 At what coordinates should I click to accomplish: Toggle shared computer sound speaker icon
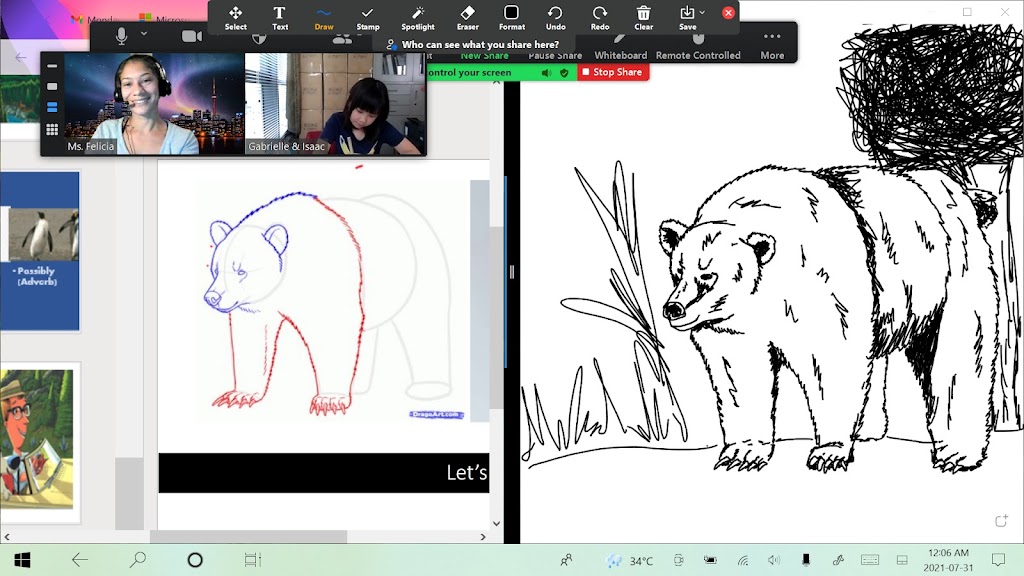point(547,72)
